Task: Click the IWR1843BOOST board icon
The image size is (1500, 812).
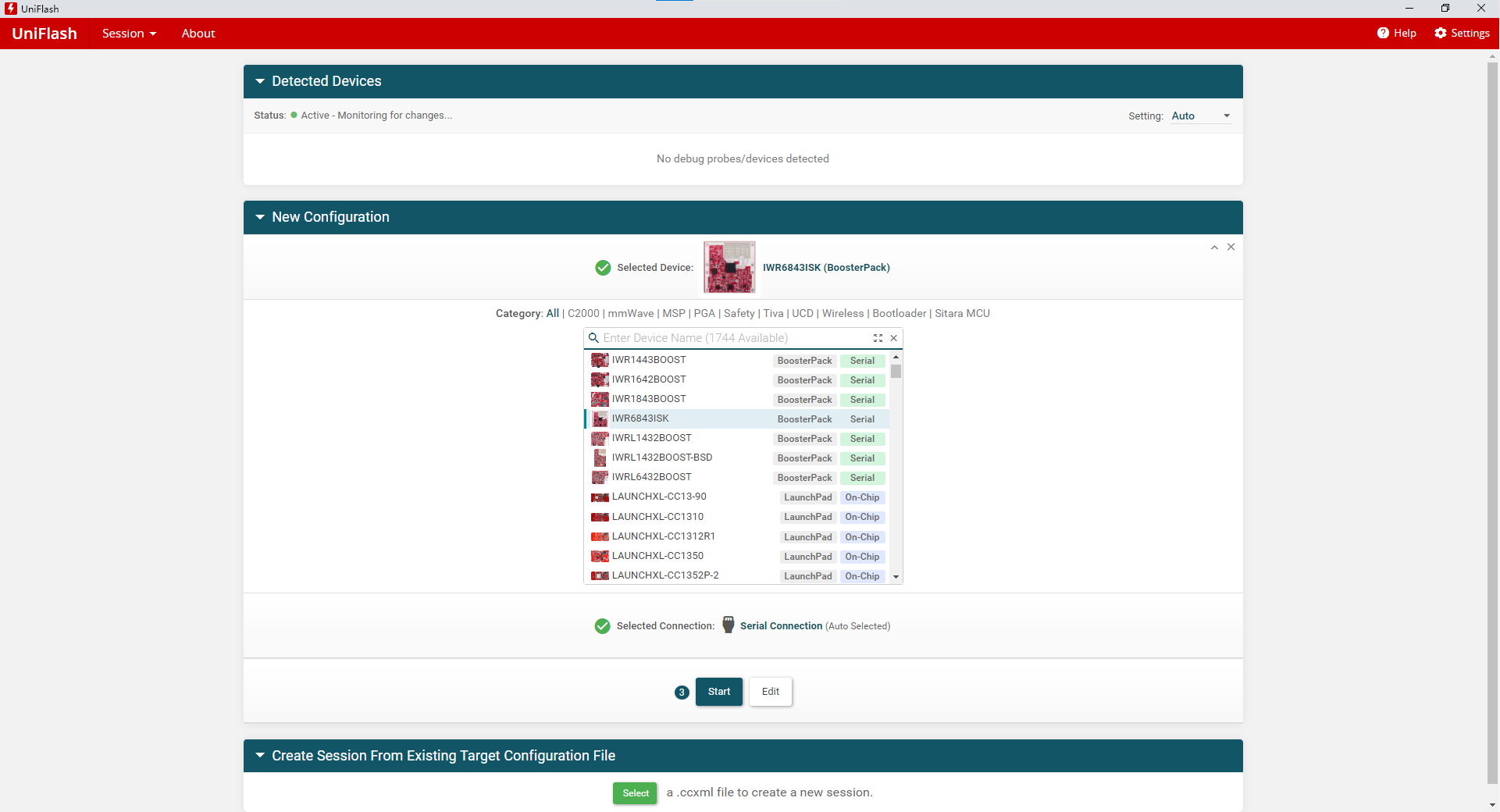Action: 600,399
